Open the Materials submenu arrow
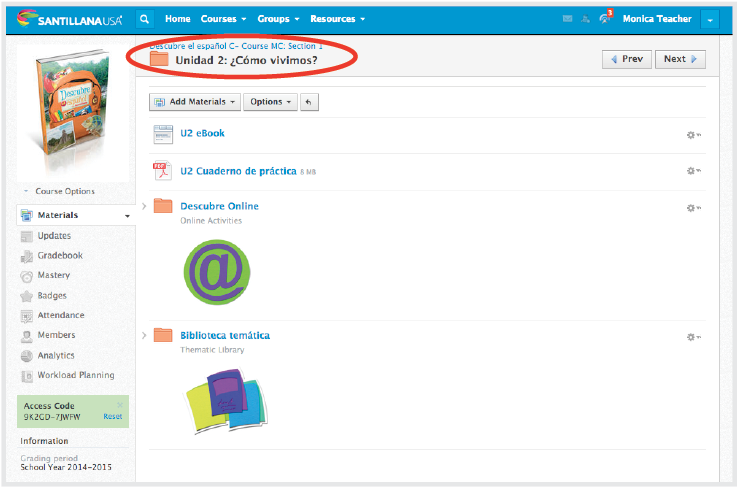738x488 pixels. [127, 216]
